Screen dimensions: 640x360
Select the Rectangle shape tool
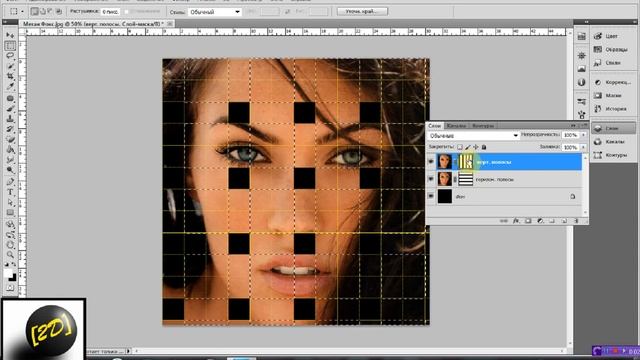[x=10, y=213]
